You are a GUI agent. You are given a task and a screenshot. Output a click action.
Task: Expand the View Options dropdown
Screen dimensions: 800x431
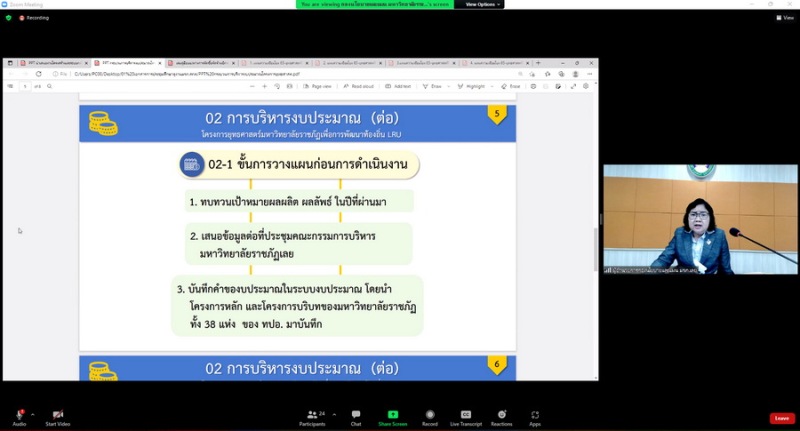480,4
